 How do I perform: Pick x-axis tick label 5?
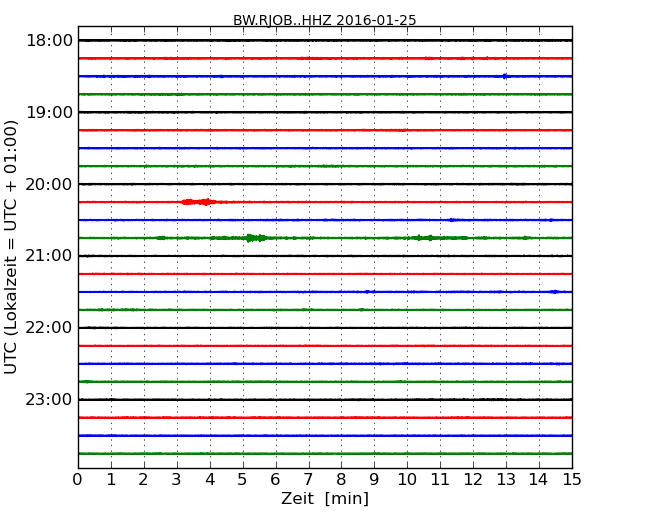click(x=243, y=480)
